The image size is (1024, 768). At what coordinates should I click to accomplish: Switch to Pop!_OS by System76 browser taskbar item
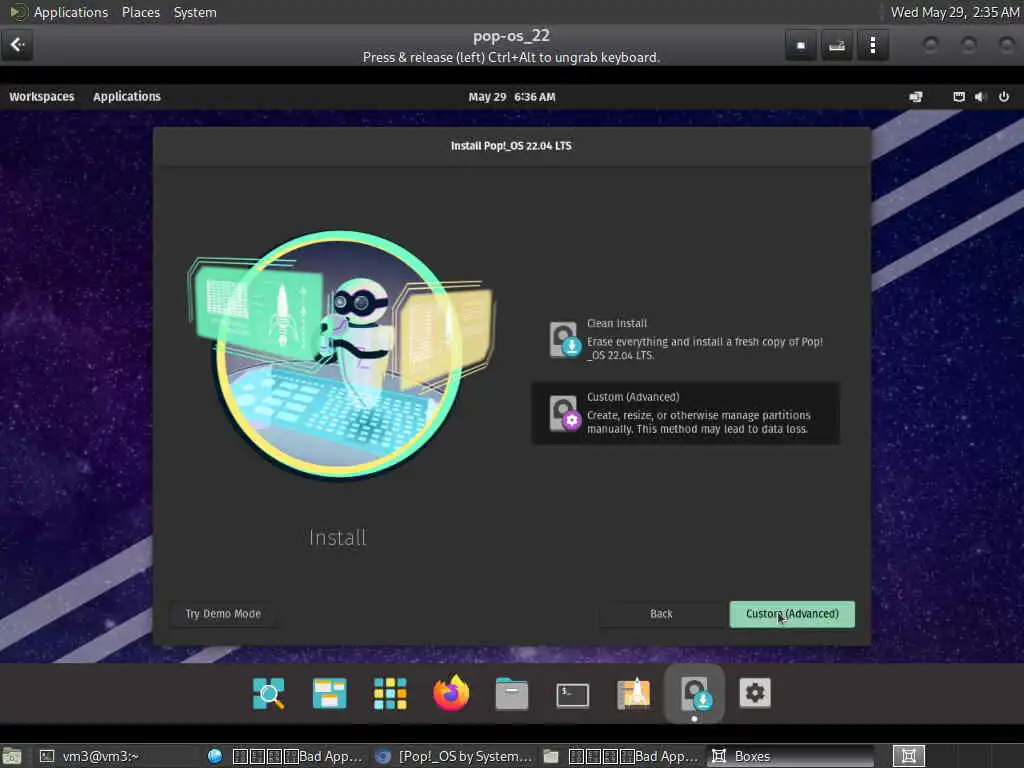click(x=455, y=756)
